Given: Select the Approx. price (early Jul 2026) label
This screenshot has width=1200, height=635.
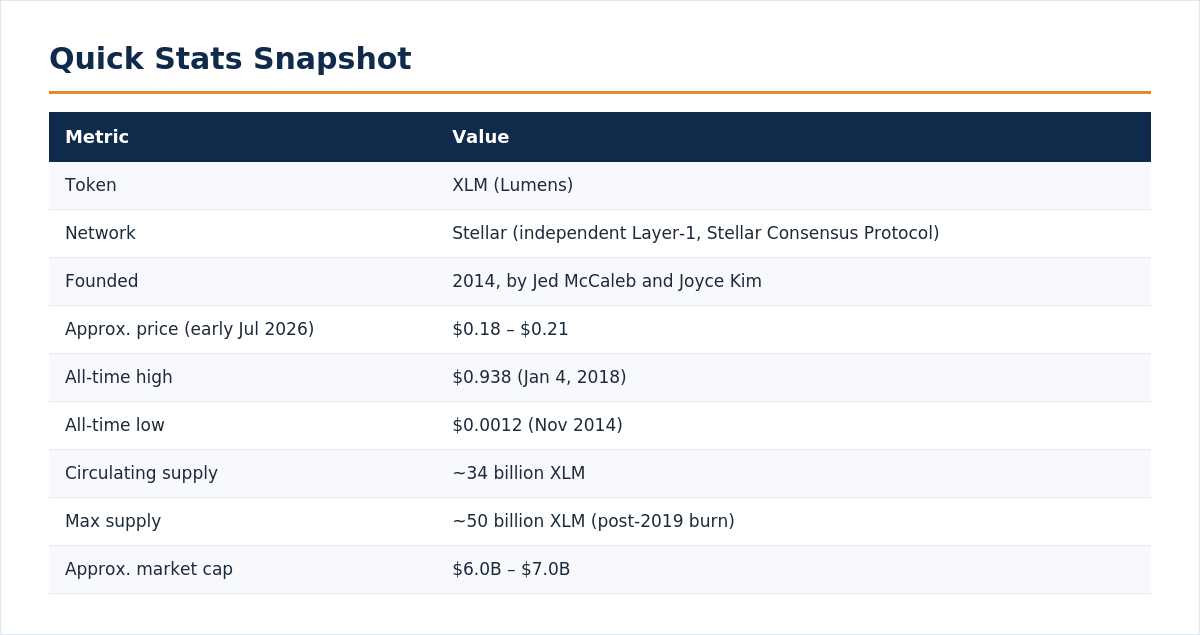Looking at the screenshot, I should pos(190,329).
